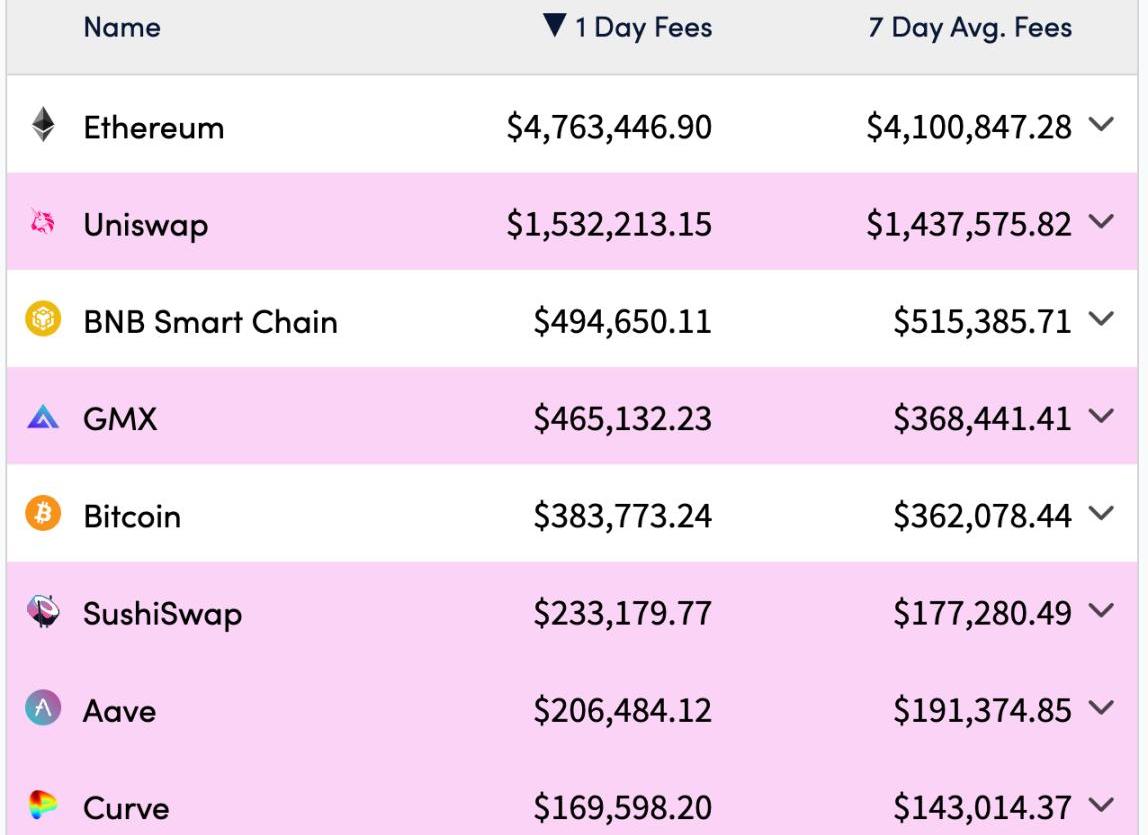Click Ethereum's 1 day fees value

tap(609, 128)
